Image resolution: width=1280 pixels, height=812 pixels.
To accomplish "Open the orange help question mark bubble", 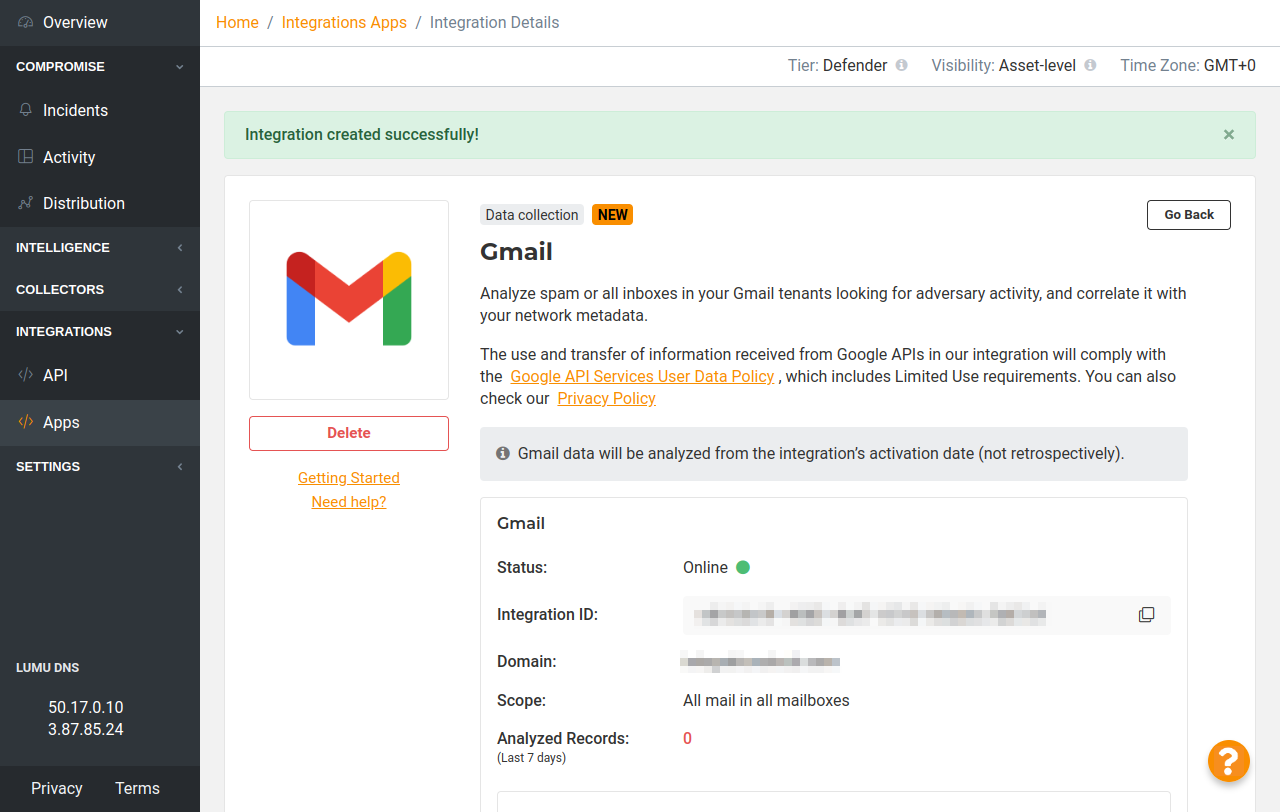I will click(1229, 761).
